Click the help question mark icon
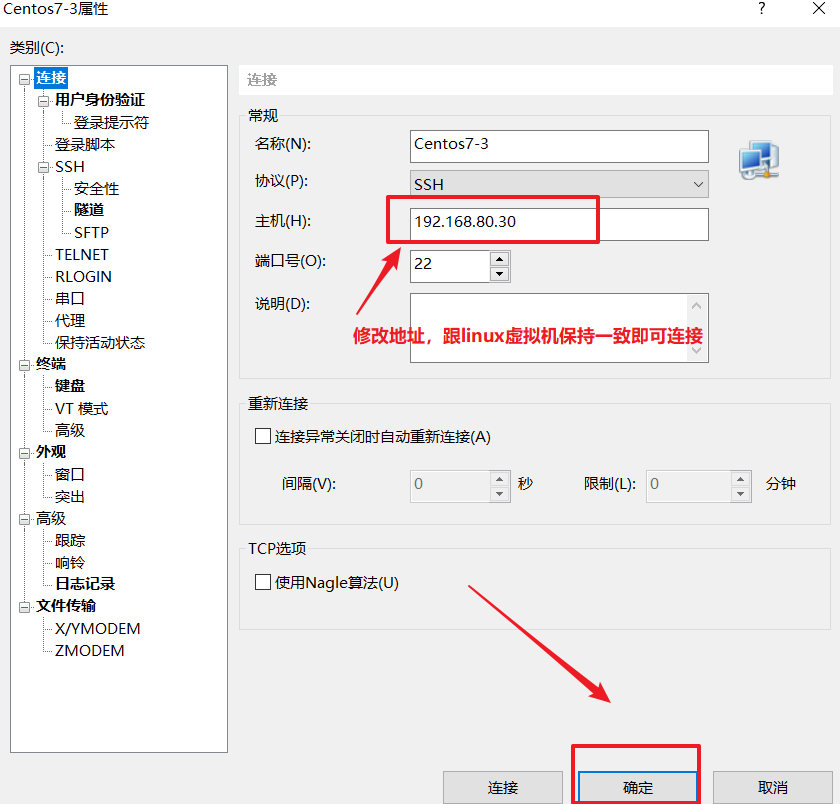The height and width of the screenshot is (804, 840). coord(761,10)
